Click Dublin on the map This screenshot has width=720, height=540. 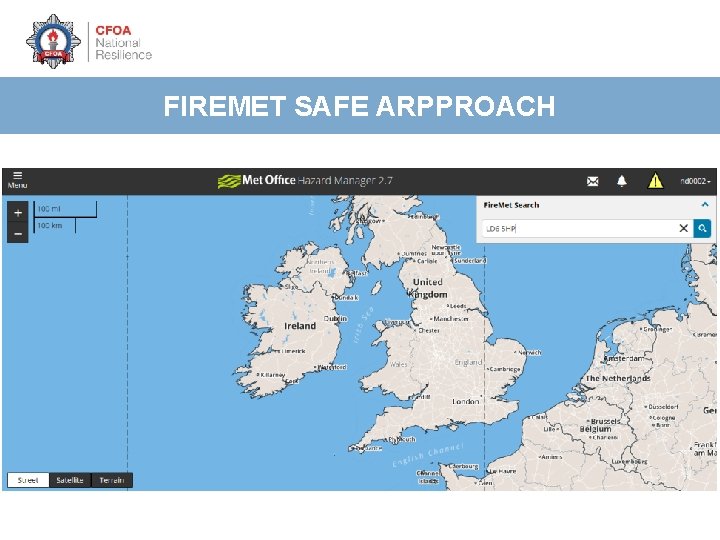click(335, 319)
